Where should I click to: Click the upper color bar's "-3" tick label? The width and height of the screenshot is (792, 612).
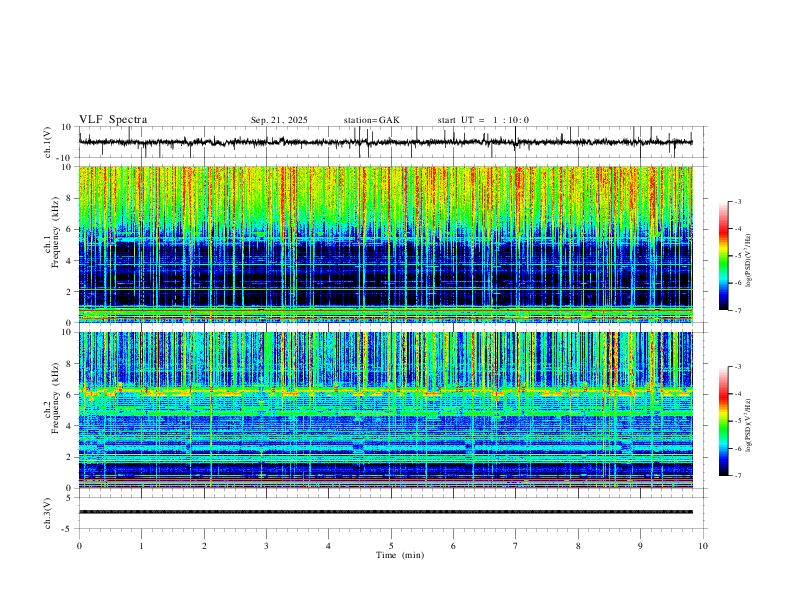point(737,201)
